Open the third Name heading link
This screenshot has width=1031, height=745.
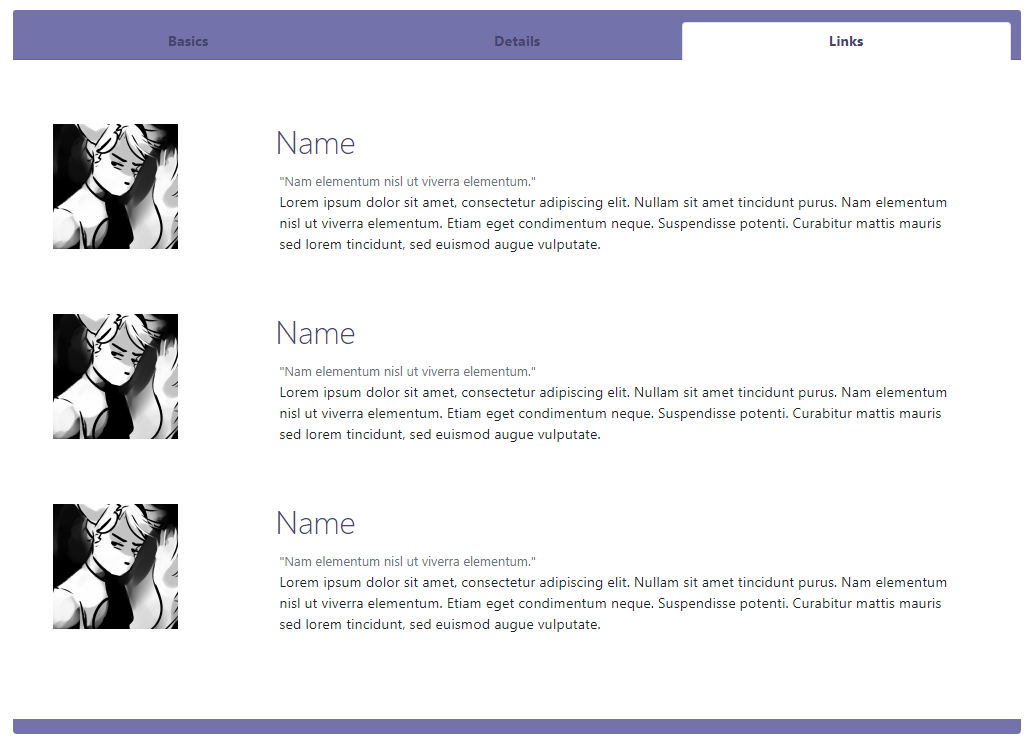click(316, 523)
